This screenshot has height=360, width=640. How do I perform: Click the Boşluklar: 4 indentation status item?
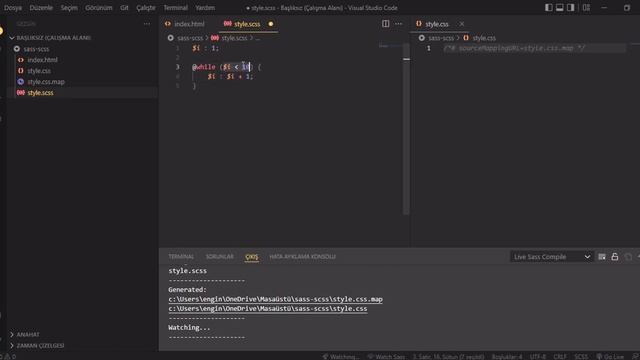click(507, 357)
